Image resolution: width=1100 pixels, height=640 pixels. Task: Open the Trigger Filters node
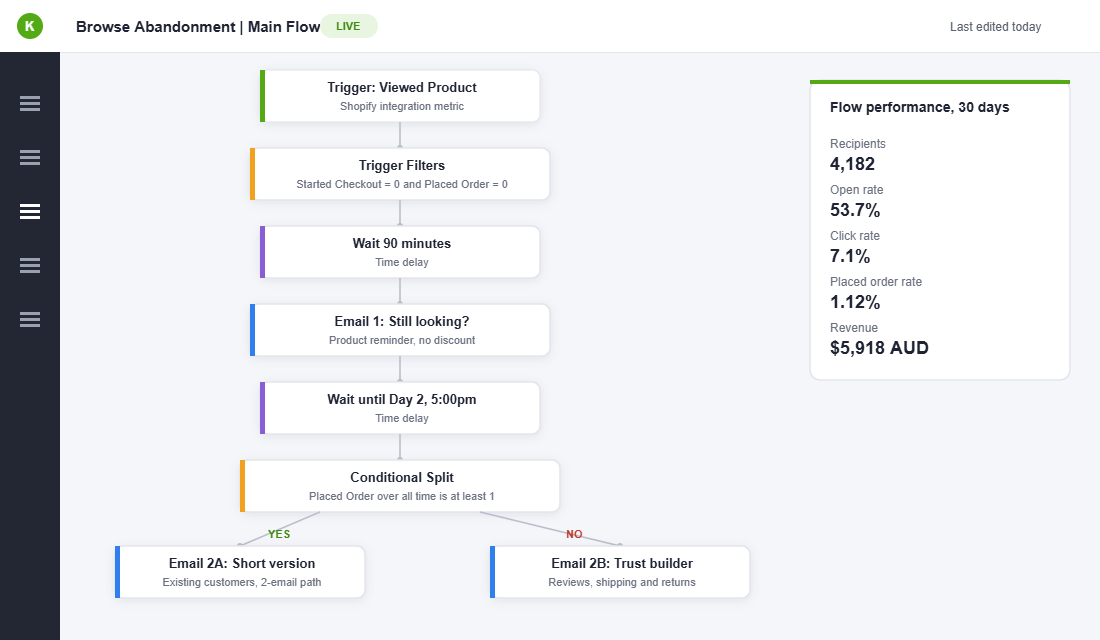point(400,174)
